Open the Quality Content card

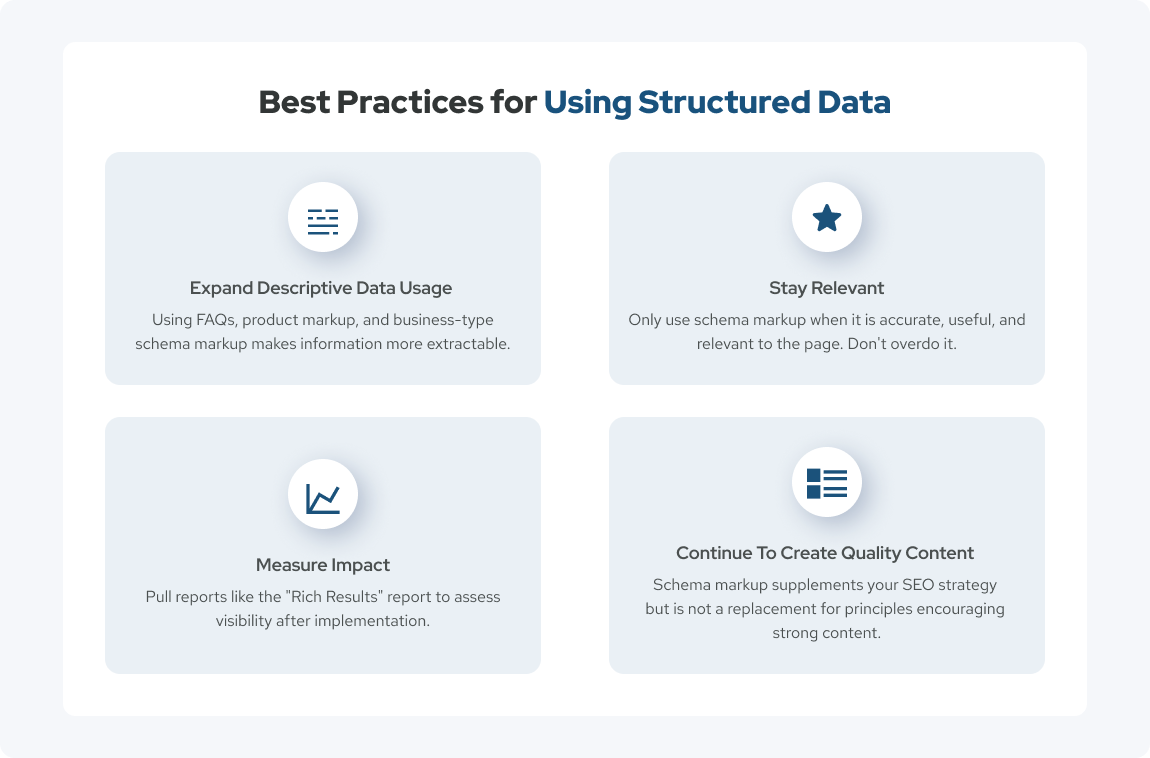click(827, 545)
